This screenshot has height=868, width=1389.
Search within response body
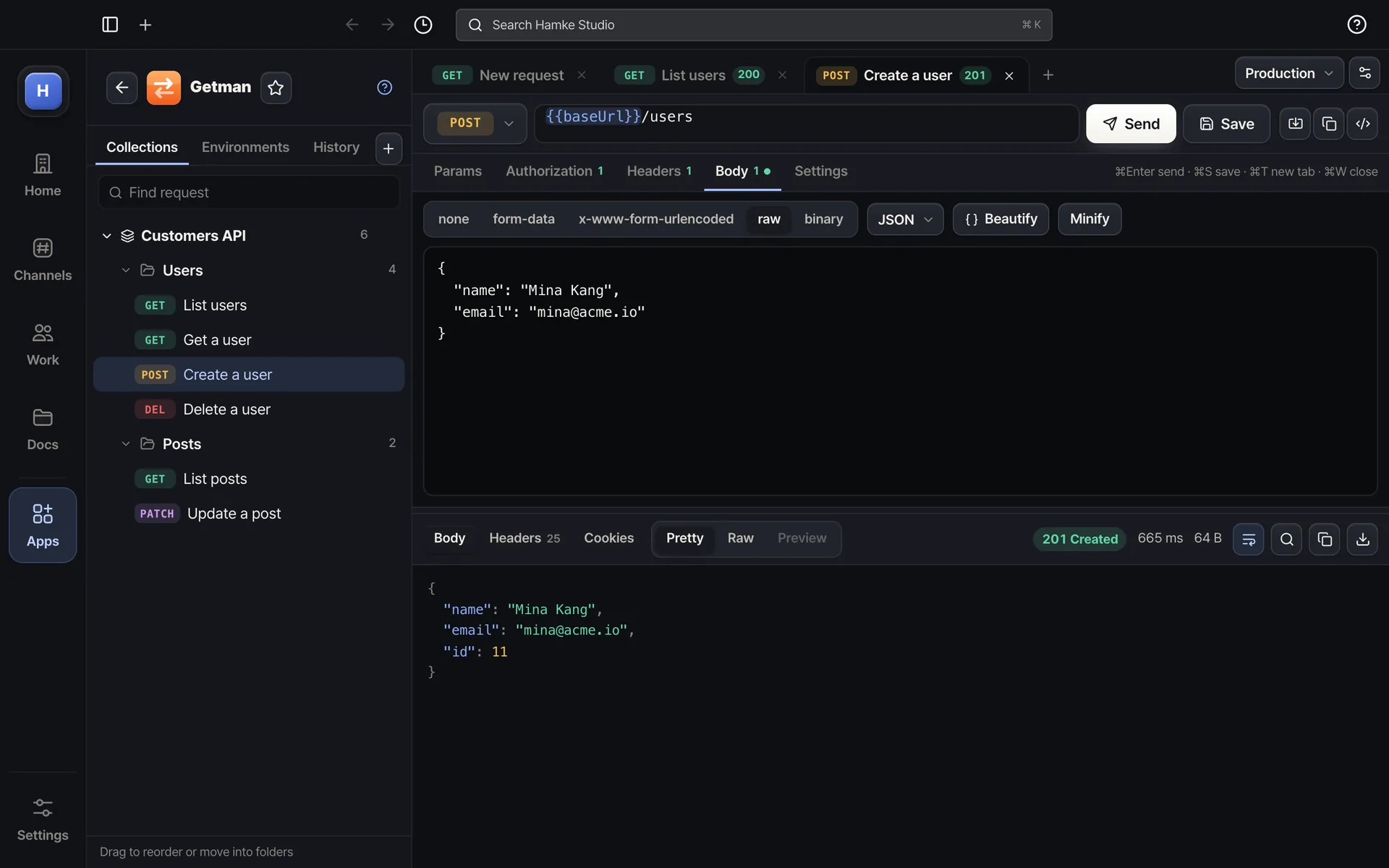(1286, 539)
